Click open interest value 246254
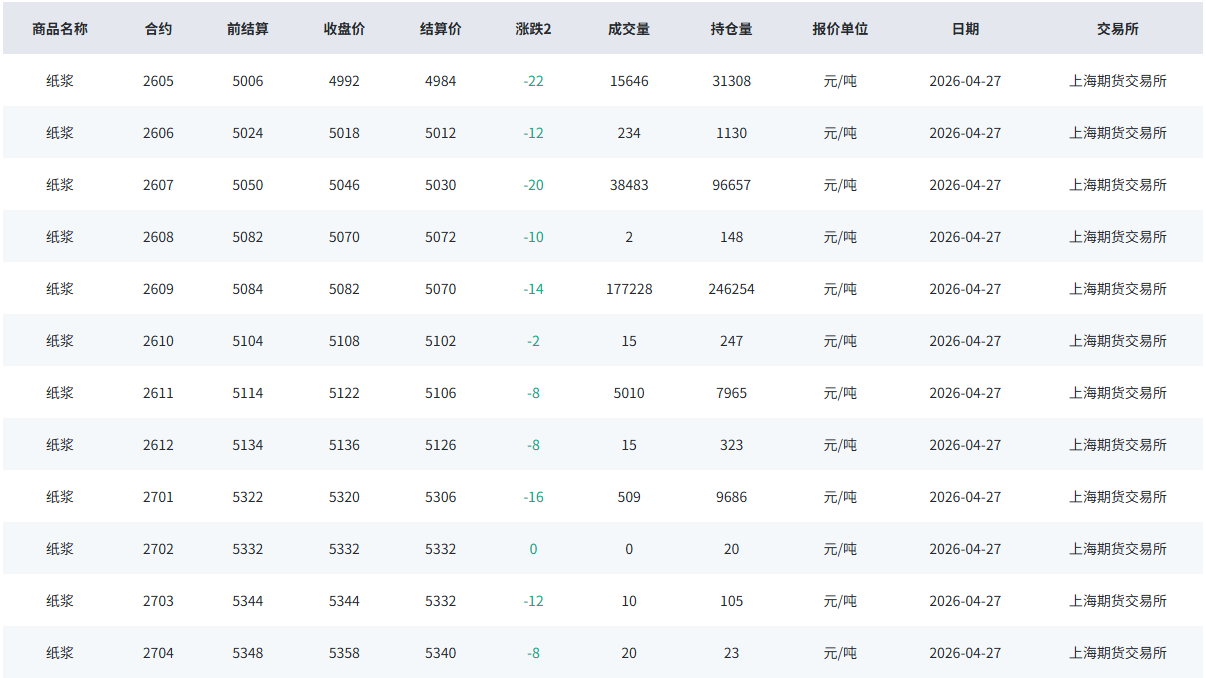This screenshot has height=678, width=1206. click(731, 289)
